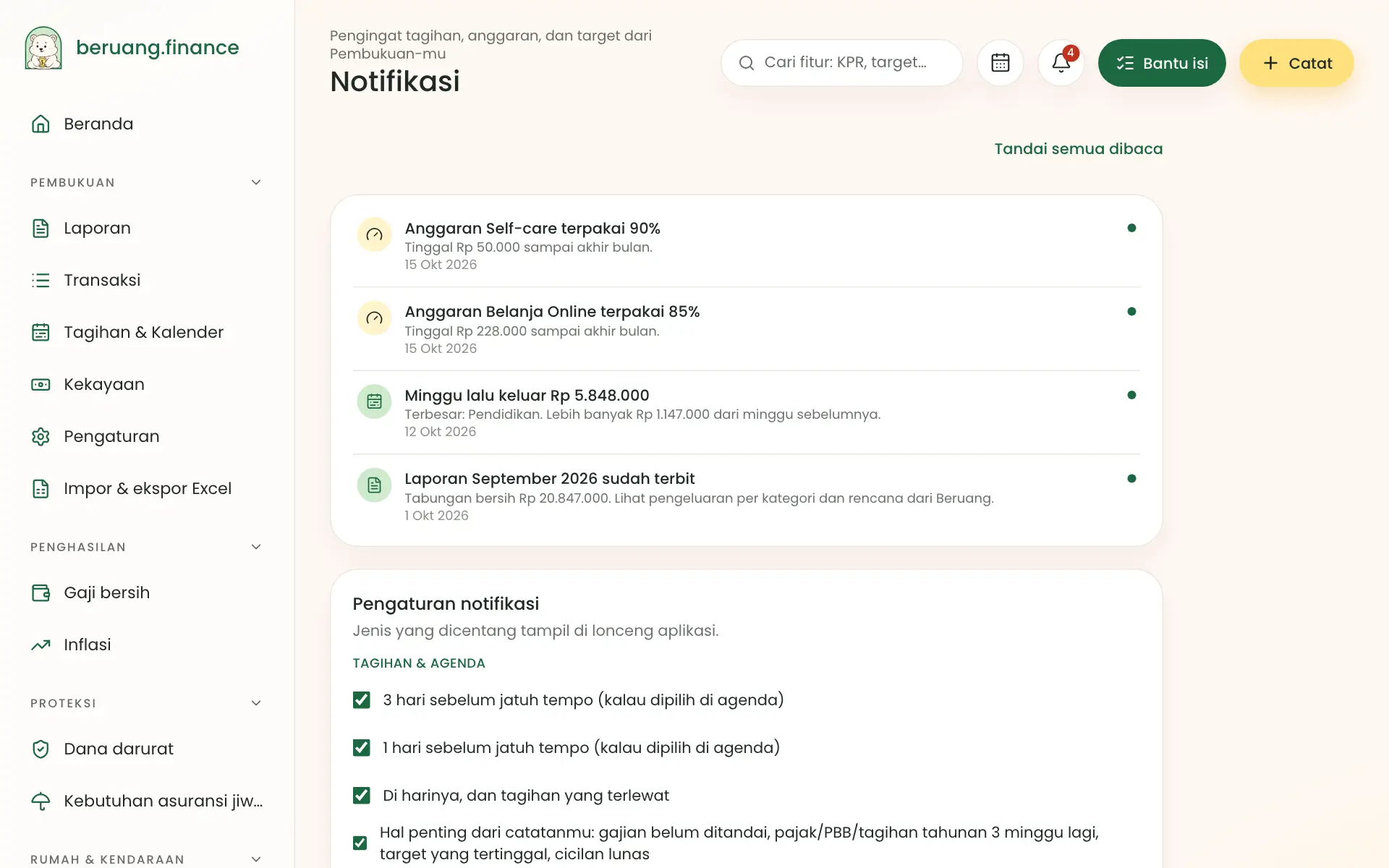Click Anggaran Belanja Online terpakai 85% title
Image resolution: width=1389 pixels, height=868 pixels.
[x=552, y=312]
